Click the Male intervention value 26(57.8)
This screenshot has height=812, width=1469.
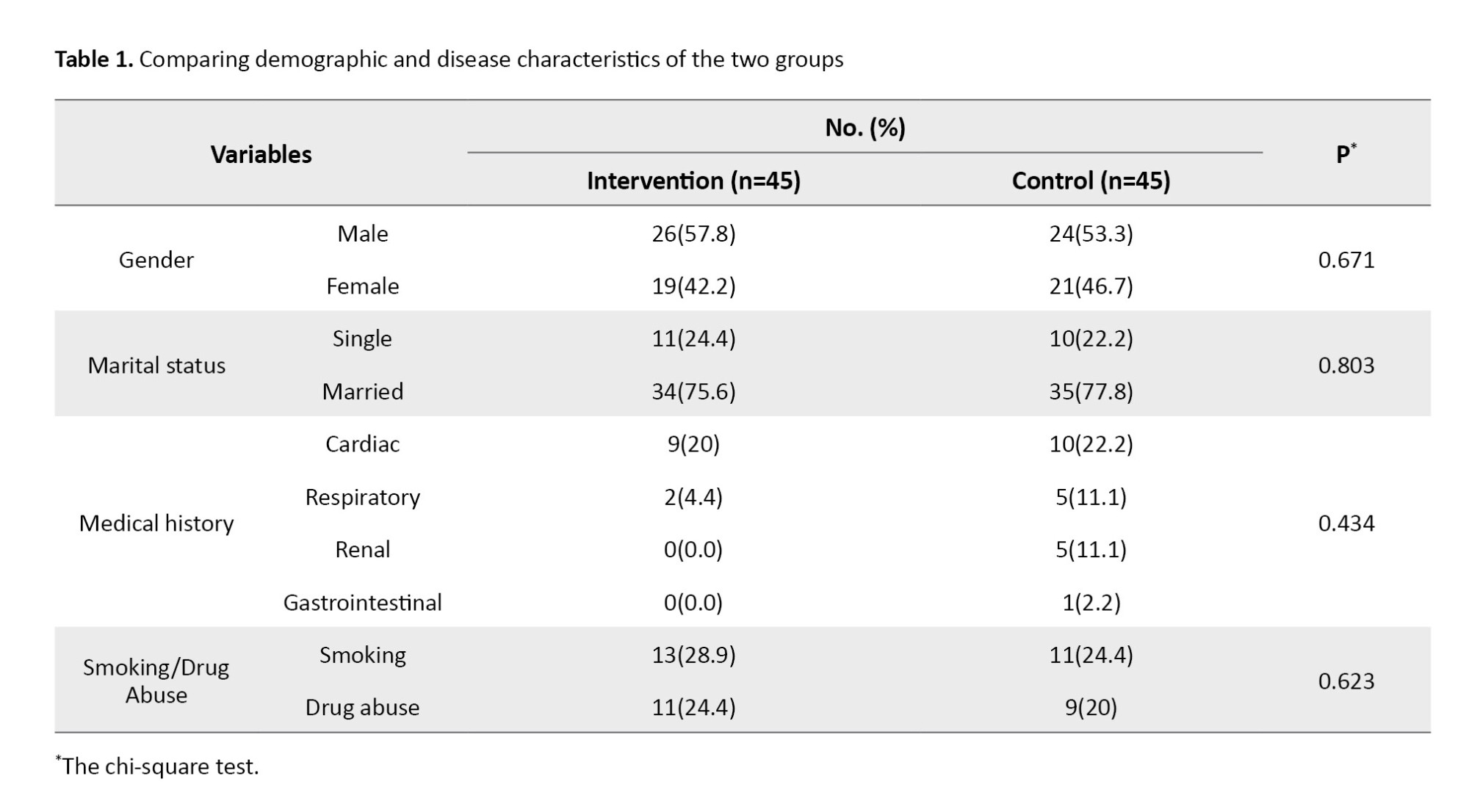693,233
